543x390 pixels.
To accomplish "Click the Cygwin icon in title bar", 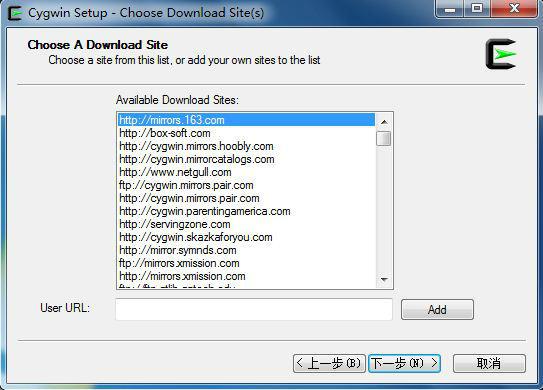I will point(15,13).
